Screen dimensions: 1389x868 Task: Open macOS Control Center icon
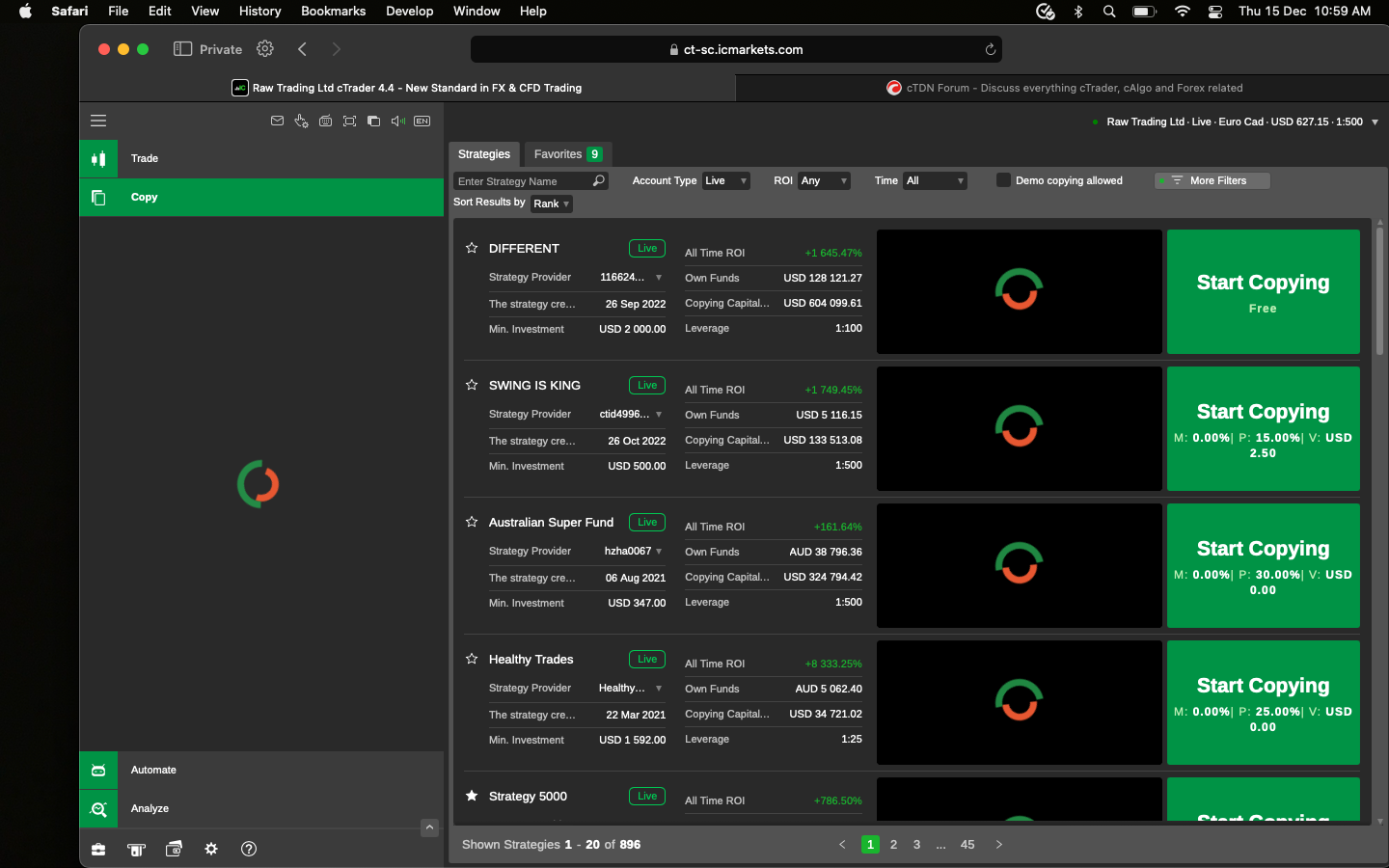click(1215, 12)
